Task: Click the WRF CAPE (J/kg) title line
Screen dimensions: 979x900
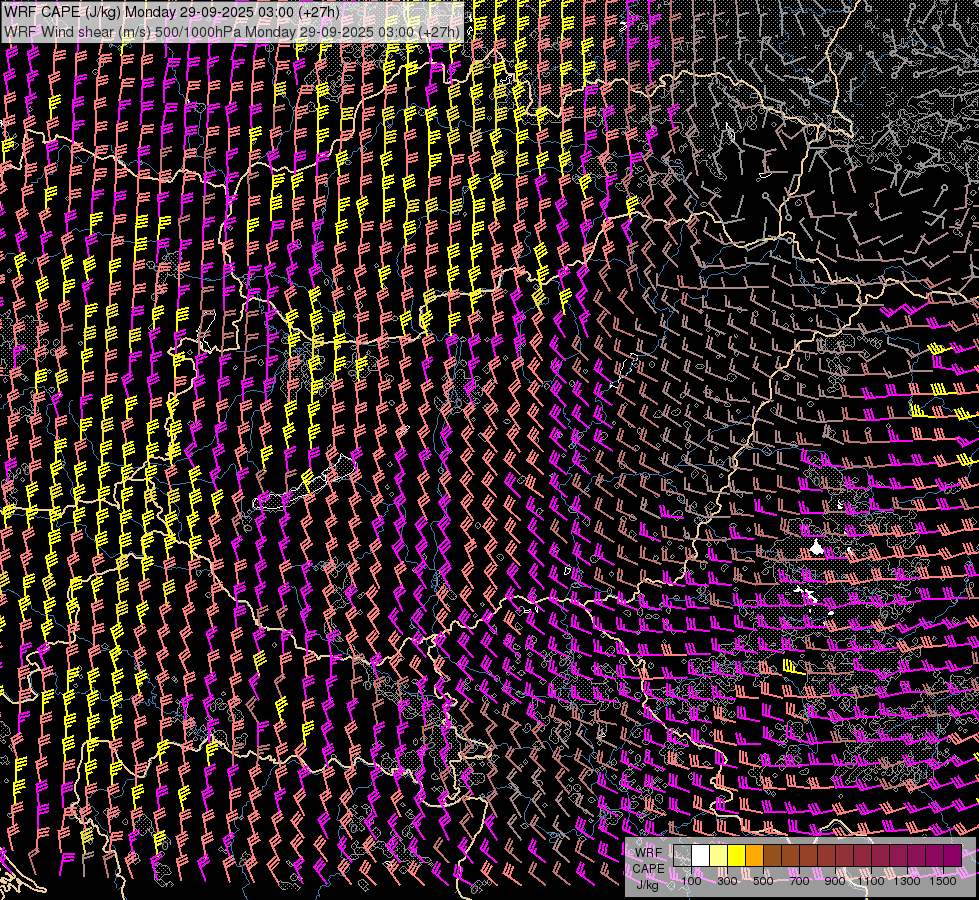Action: click(x=172, y=12)
